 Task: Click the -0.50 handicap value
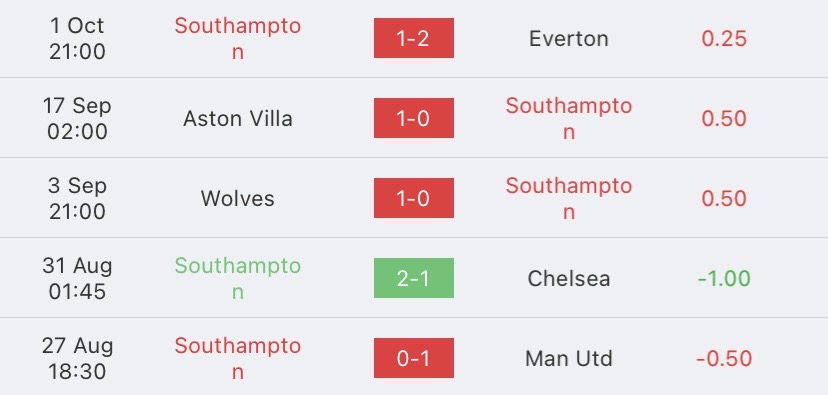tap(724, 359)
